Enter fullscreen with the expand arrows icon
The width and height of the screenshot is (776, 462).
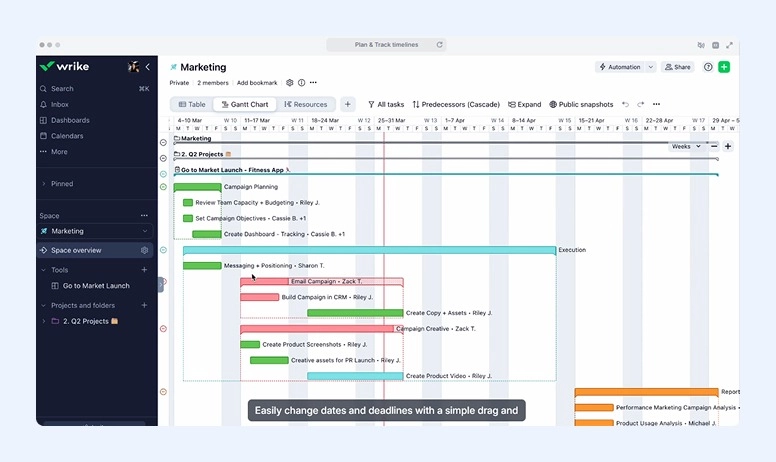click(x=729, y=45)
